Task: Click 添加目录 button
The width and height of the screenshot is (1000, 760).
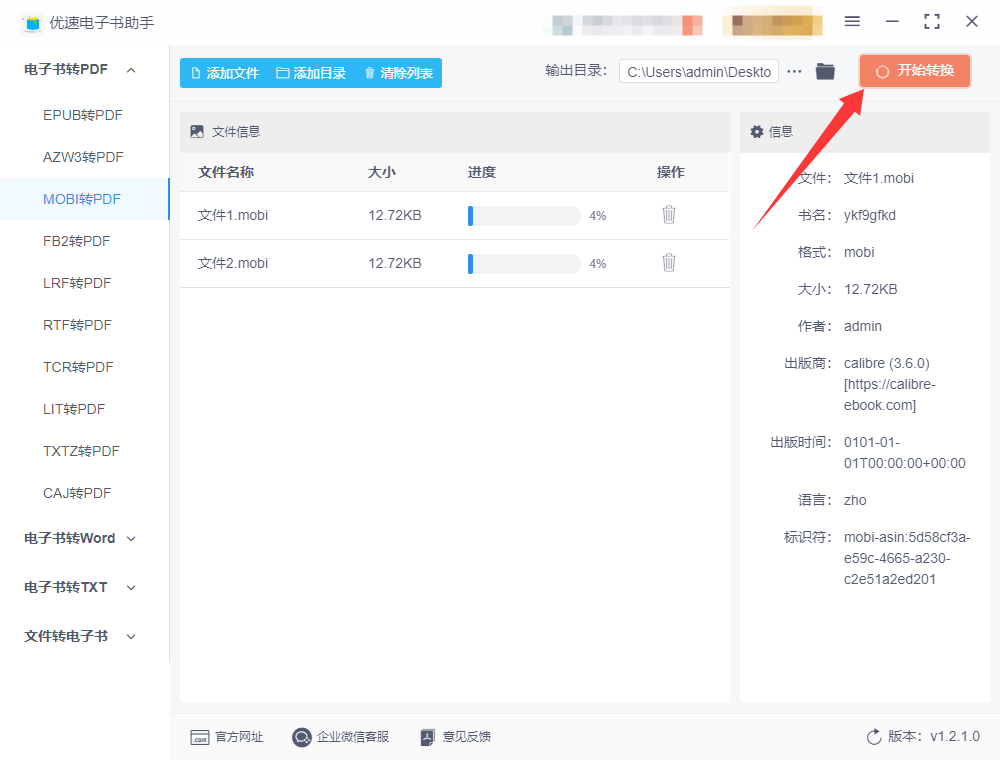Action: [x=311, y=73]
